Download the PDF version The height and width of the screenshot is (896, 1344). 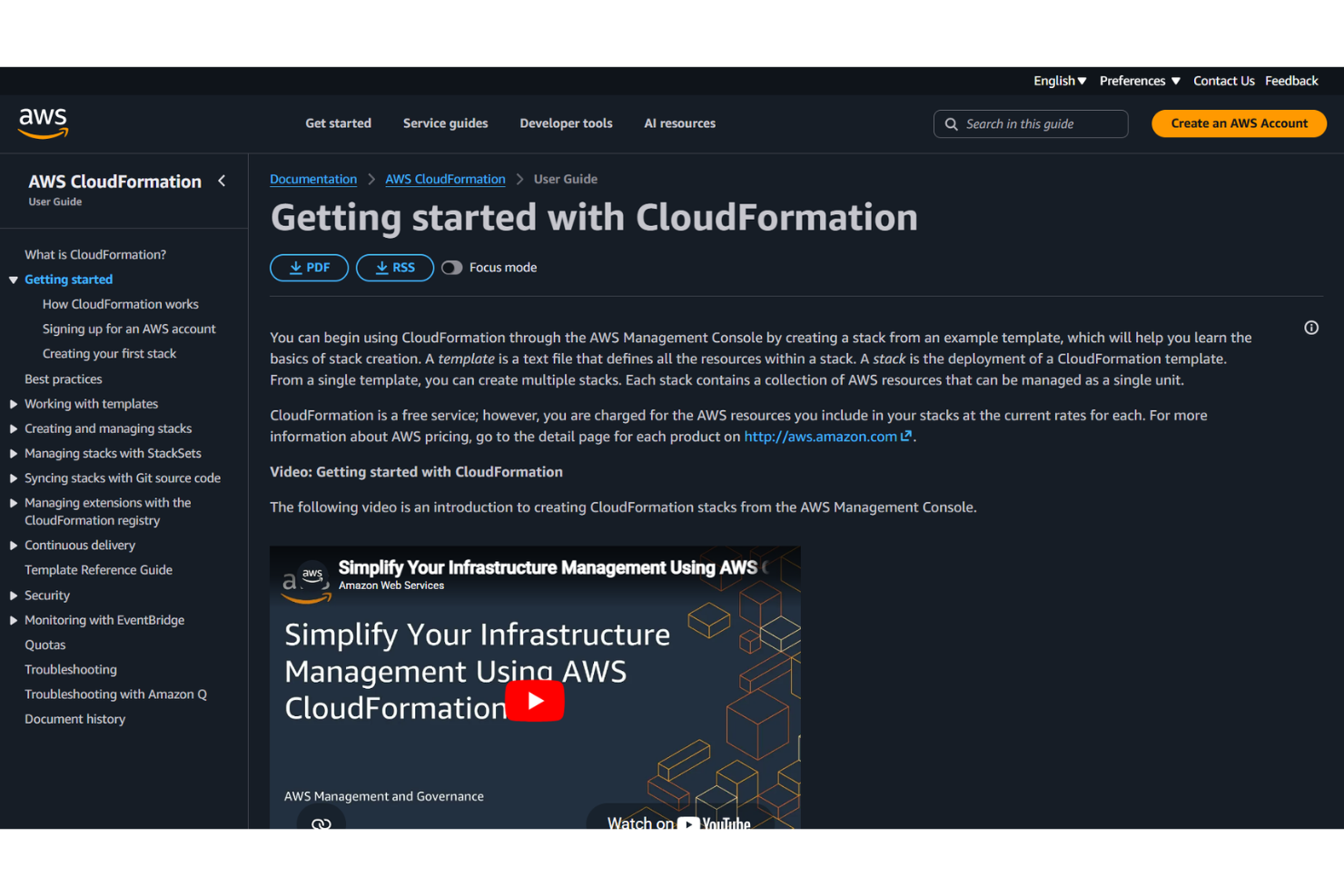tap(309, 268)
